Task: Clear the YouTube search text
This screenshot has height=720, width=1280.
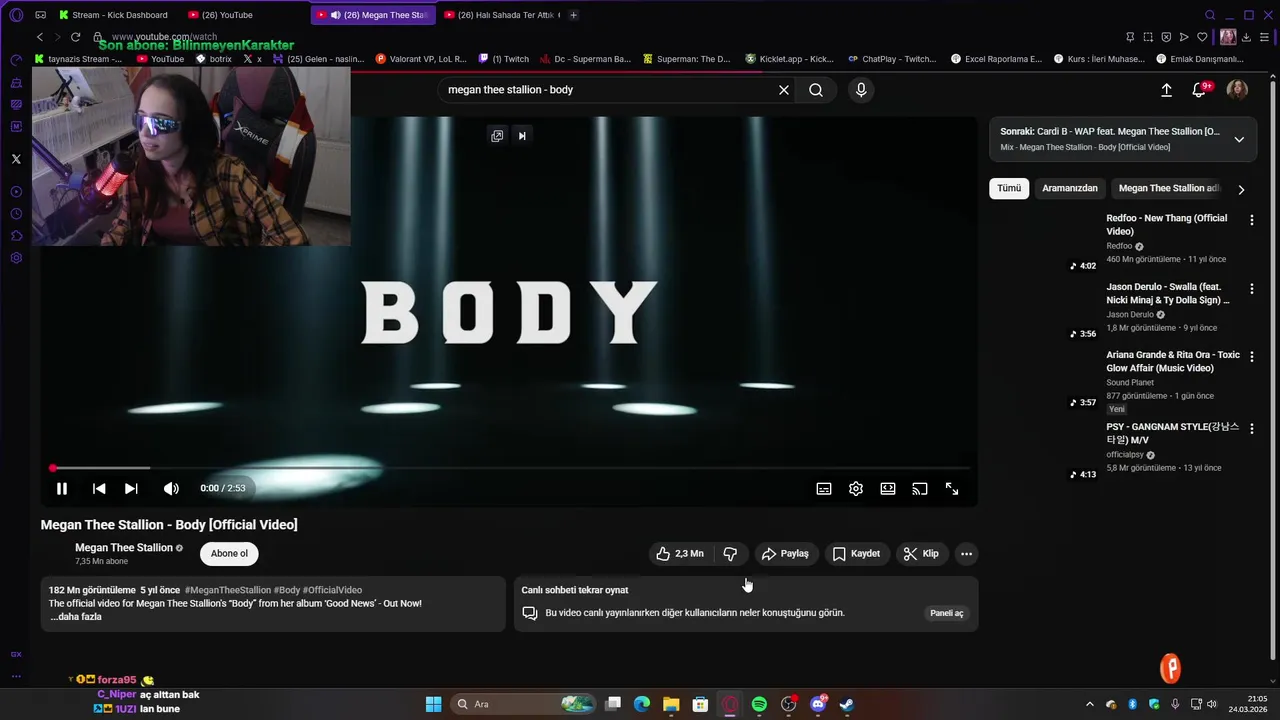Action: tap(784, 90)
